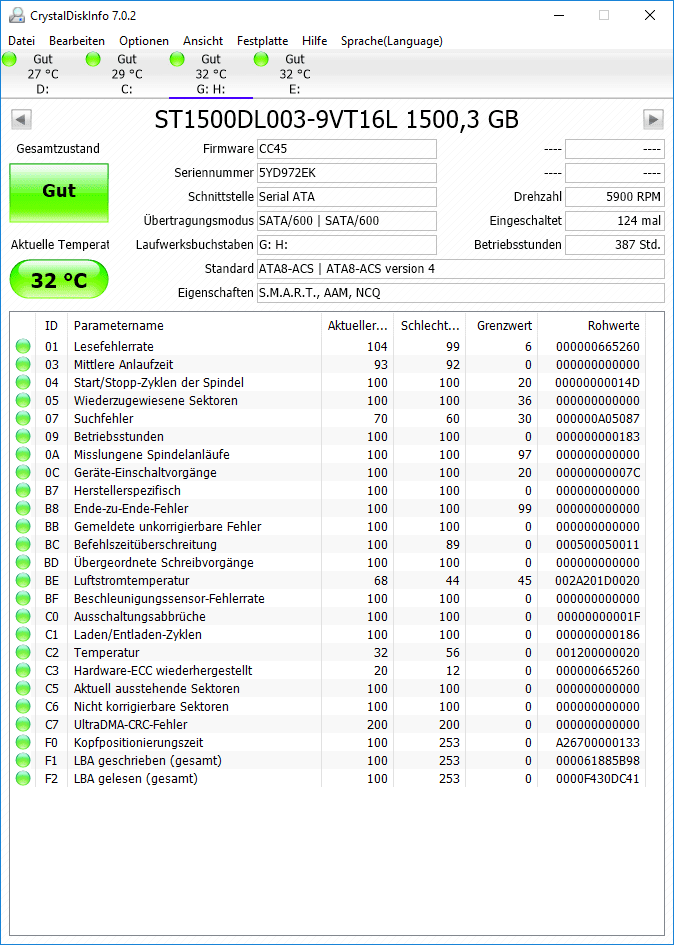Screen dimensions: 674x945
Task: Click status icon of Luftstromtemperatur row
Action: tap(23, 580)
